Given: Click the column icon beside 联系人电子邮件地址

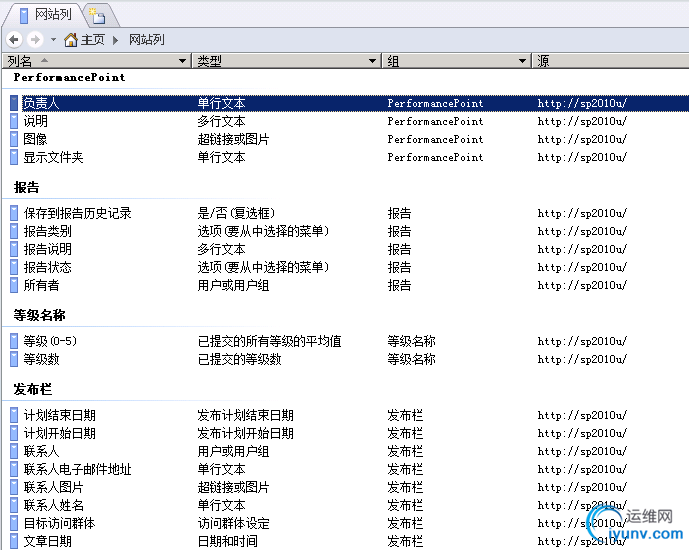Looking at the screenshot, I should pyautogui.click(x=15, y=469).
